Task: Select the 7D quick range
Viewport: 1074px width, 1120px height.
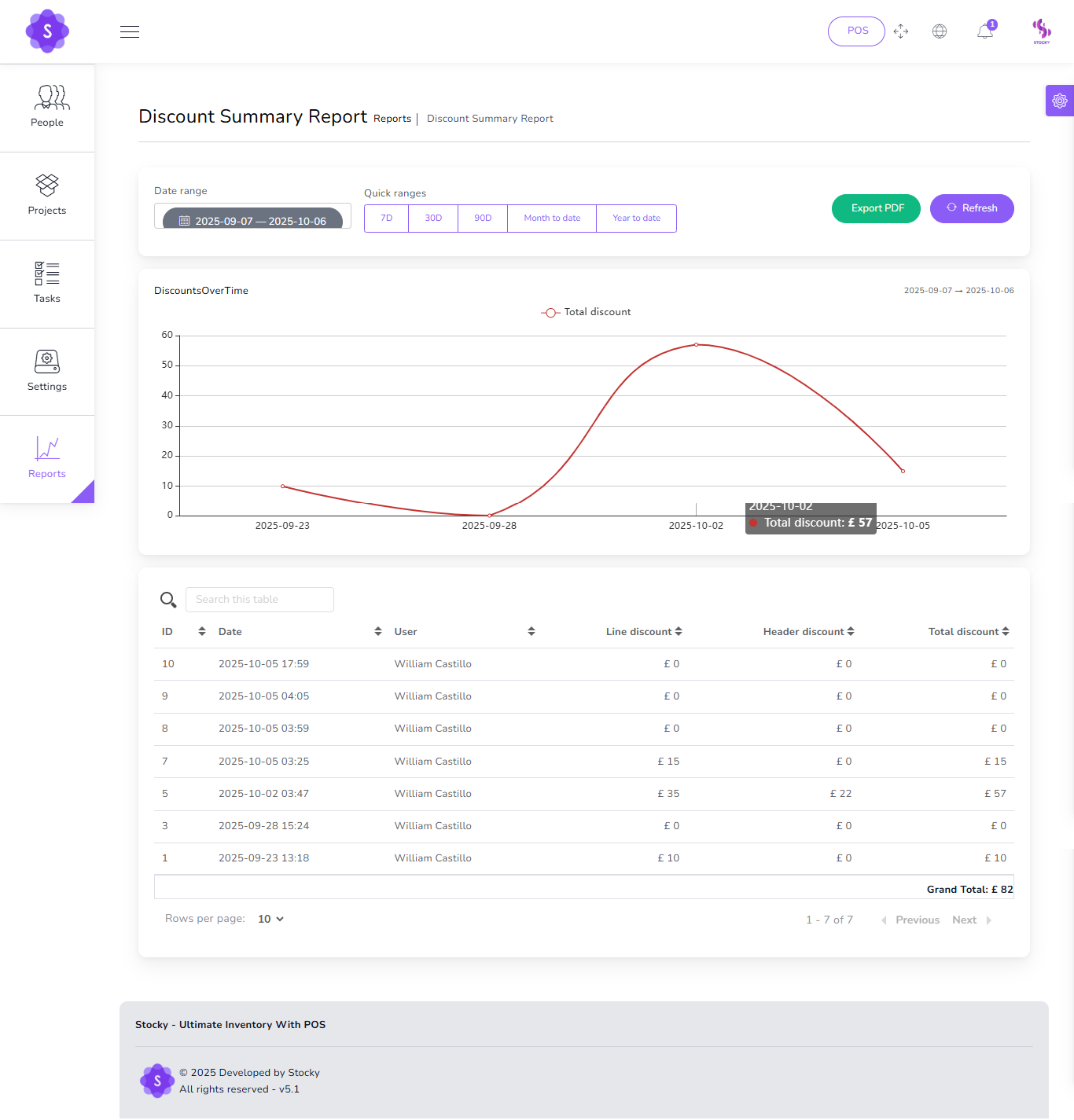Action: click(x=386, y=218)
